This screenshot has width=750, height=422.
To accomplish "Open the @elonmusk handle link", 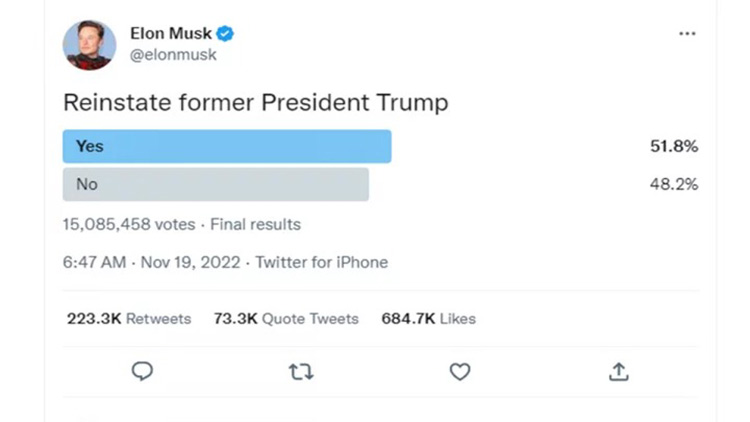I will [x=173, y=55].
